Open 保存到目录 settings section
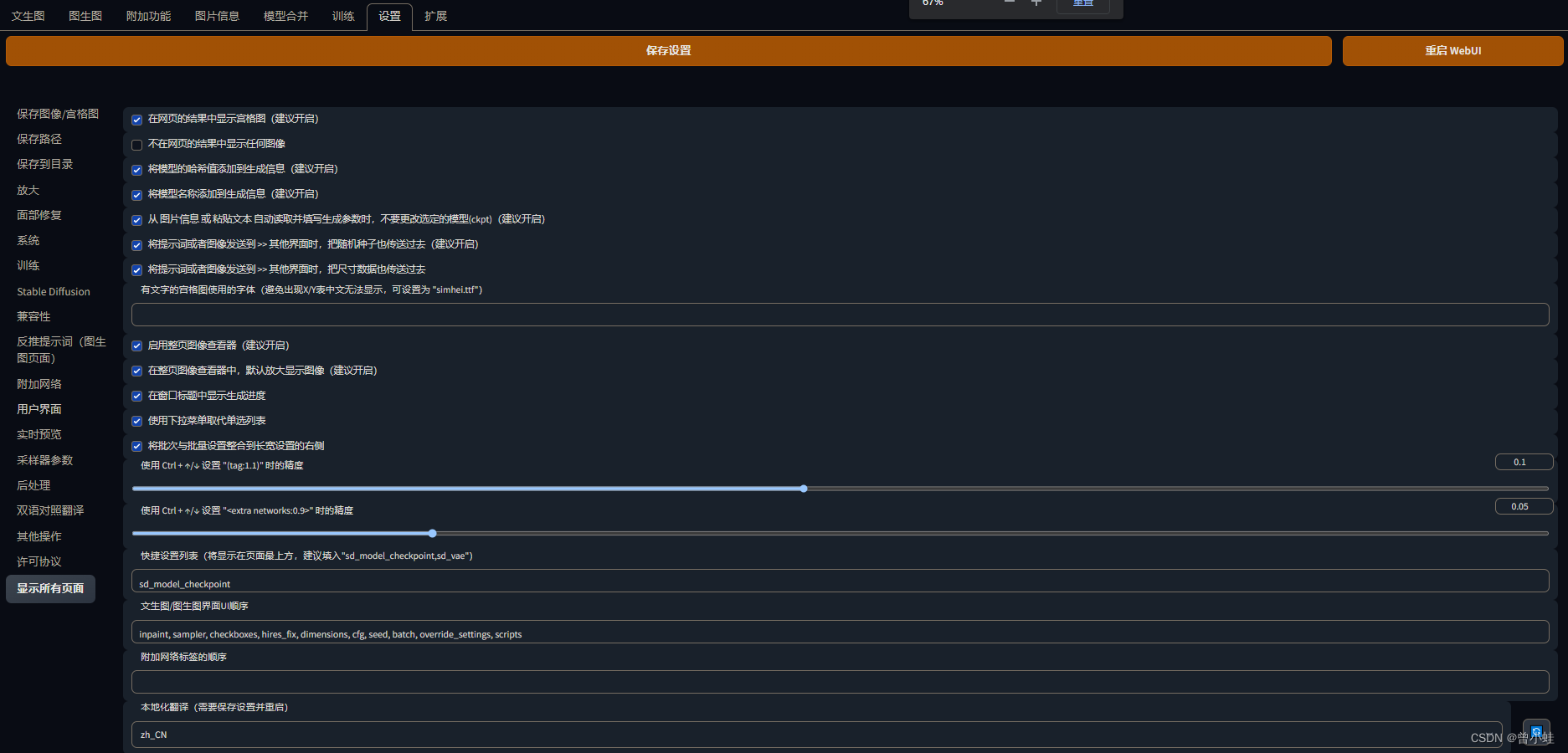 click(45, 164)
